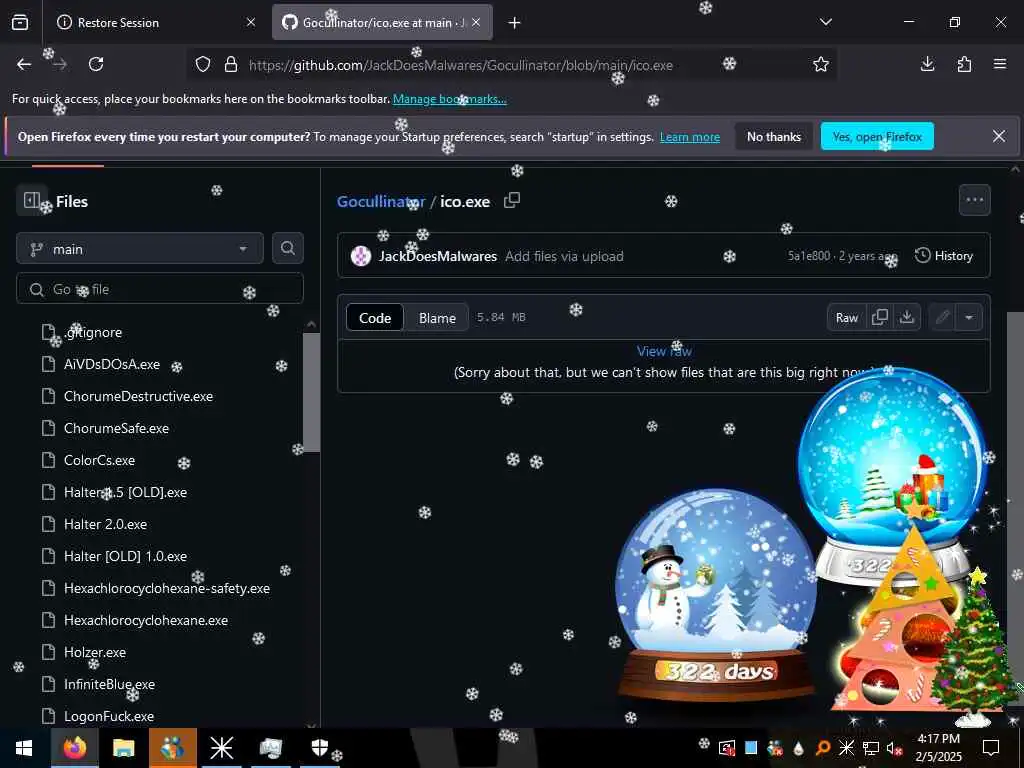
Task: Click the snowman snow globe widget
Action: [x=716, y=594]
